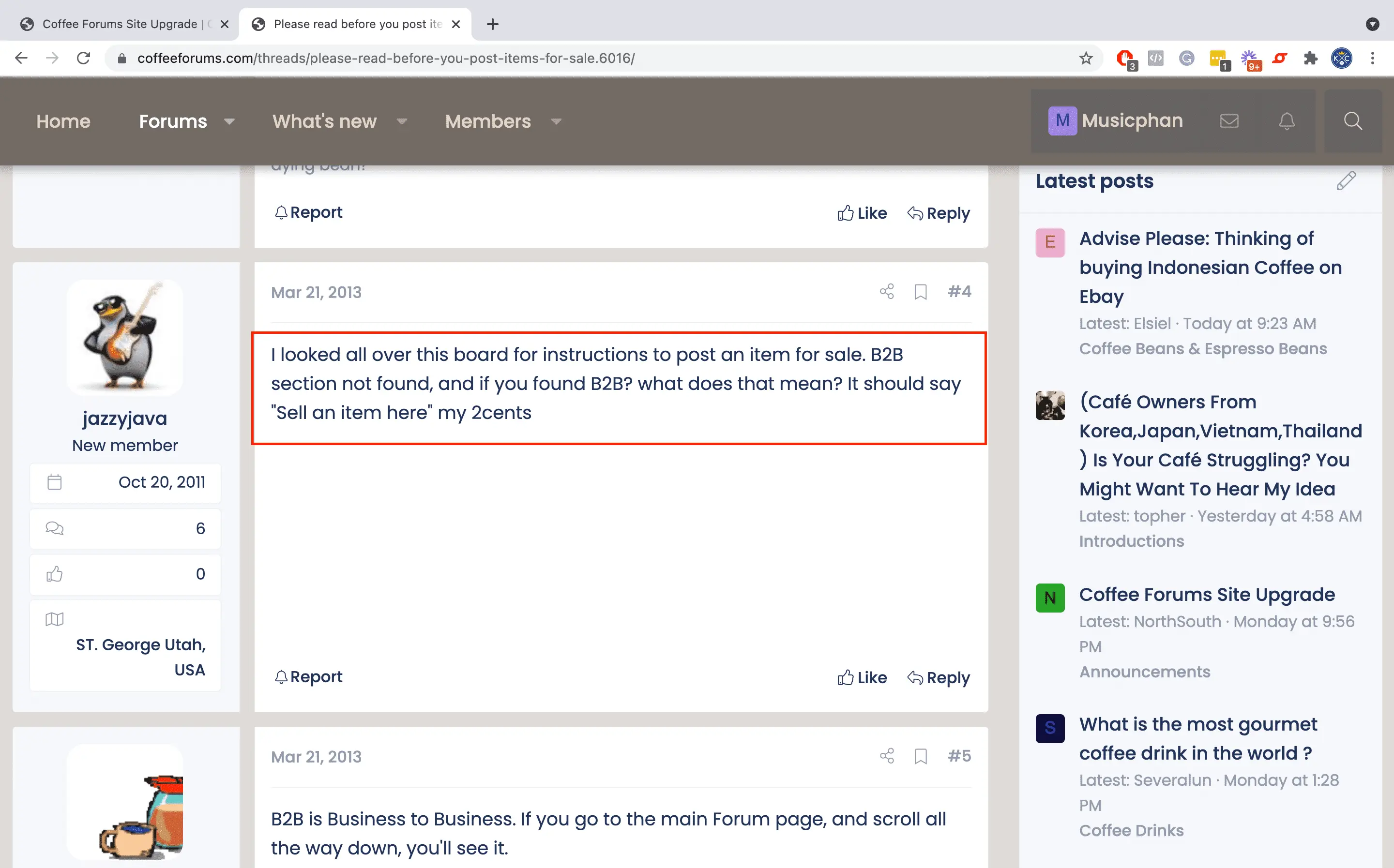This screenshot has width=1394, height=868.
Task: Open the Chrome extensions puzzle icon
Action: pyautogui.click(x=1310, y=58)
